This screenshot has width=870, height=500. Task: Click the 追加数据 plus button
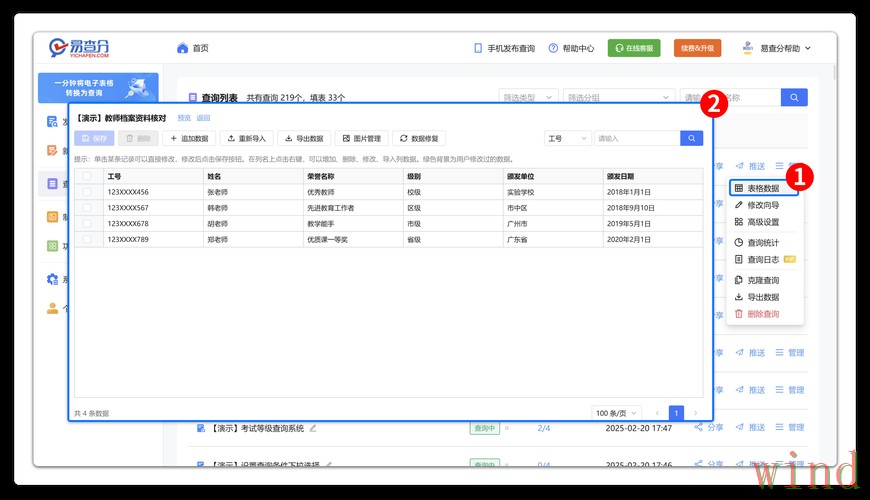point(189,139)
